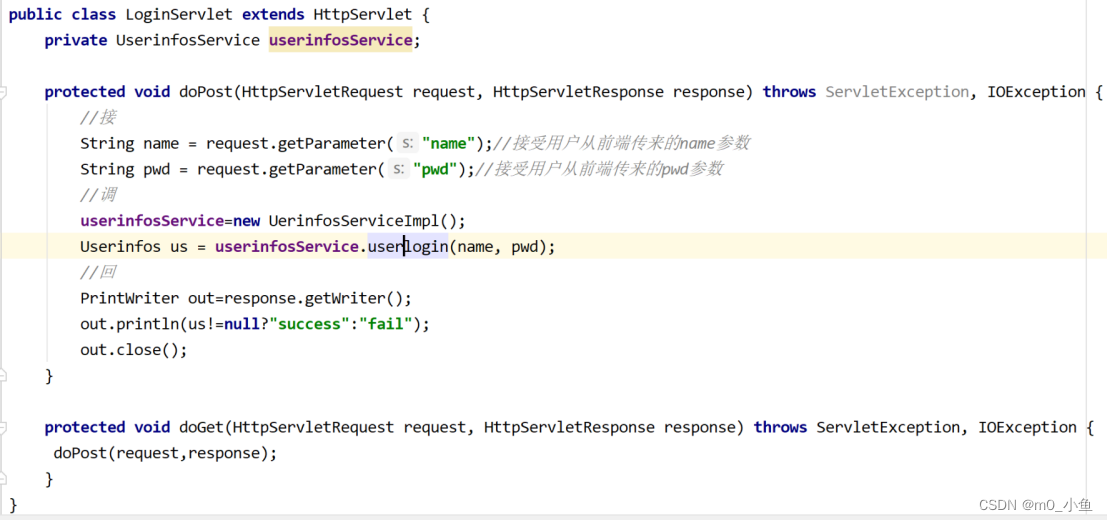Click the "name" string literal

(x=449, y=144)
